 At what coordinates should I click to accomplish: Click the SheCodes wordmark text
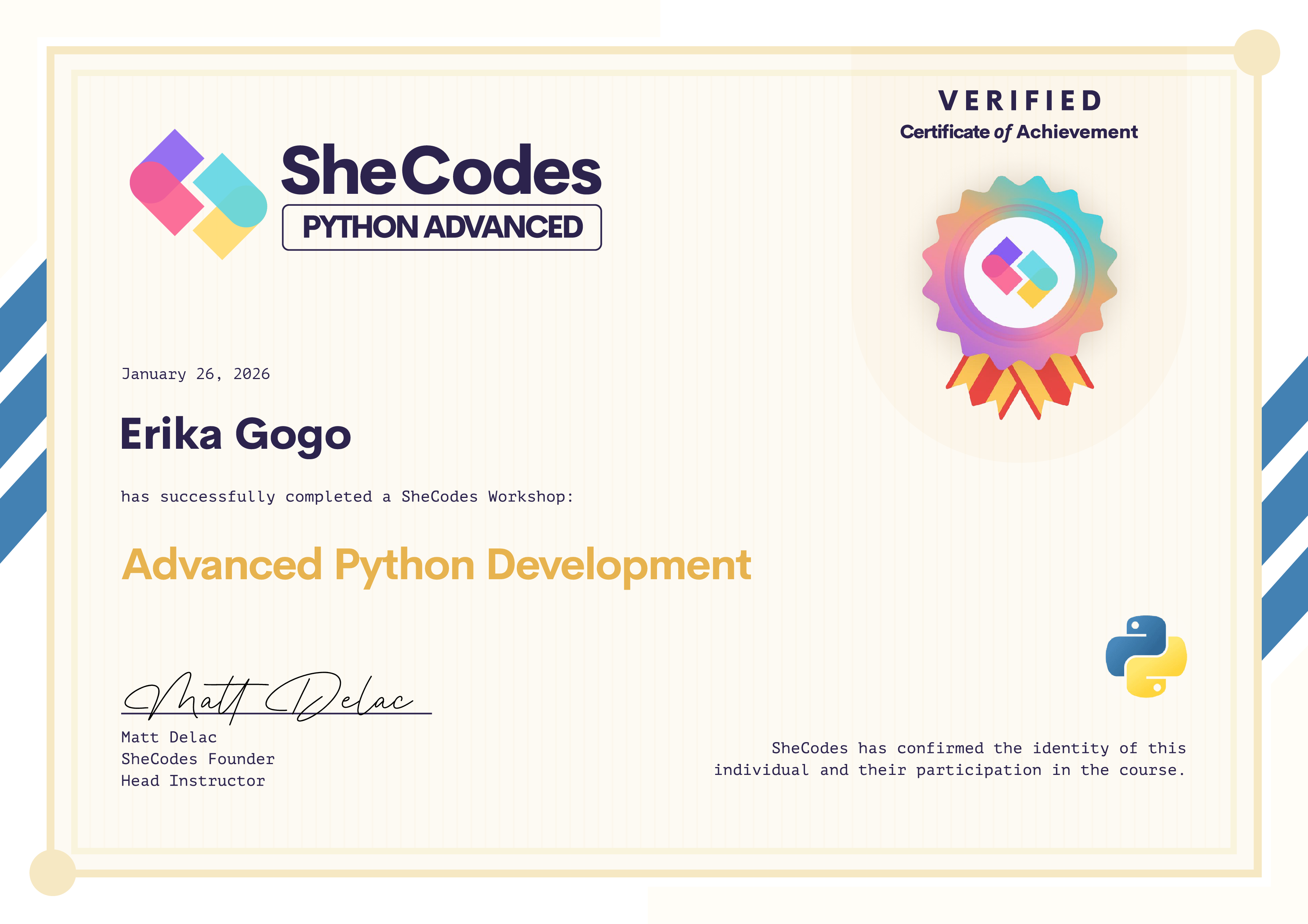coord(441,170)
